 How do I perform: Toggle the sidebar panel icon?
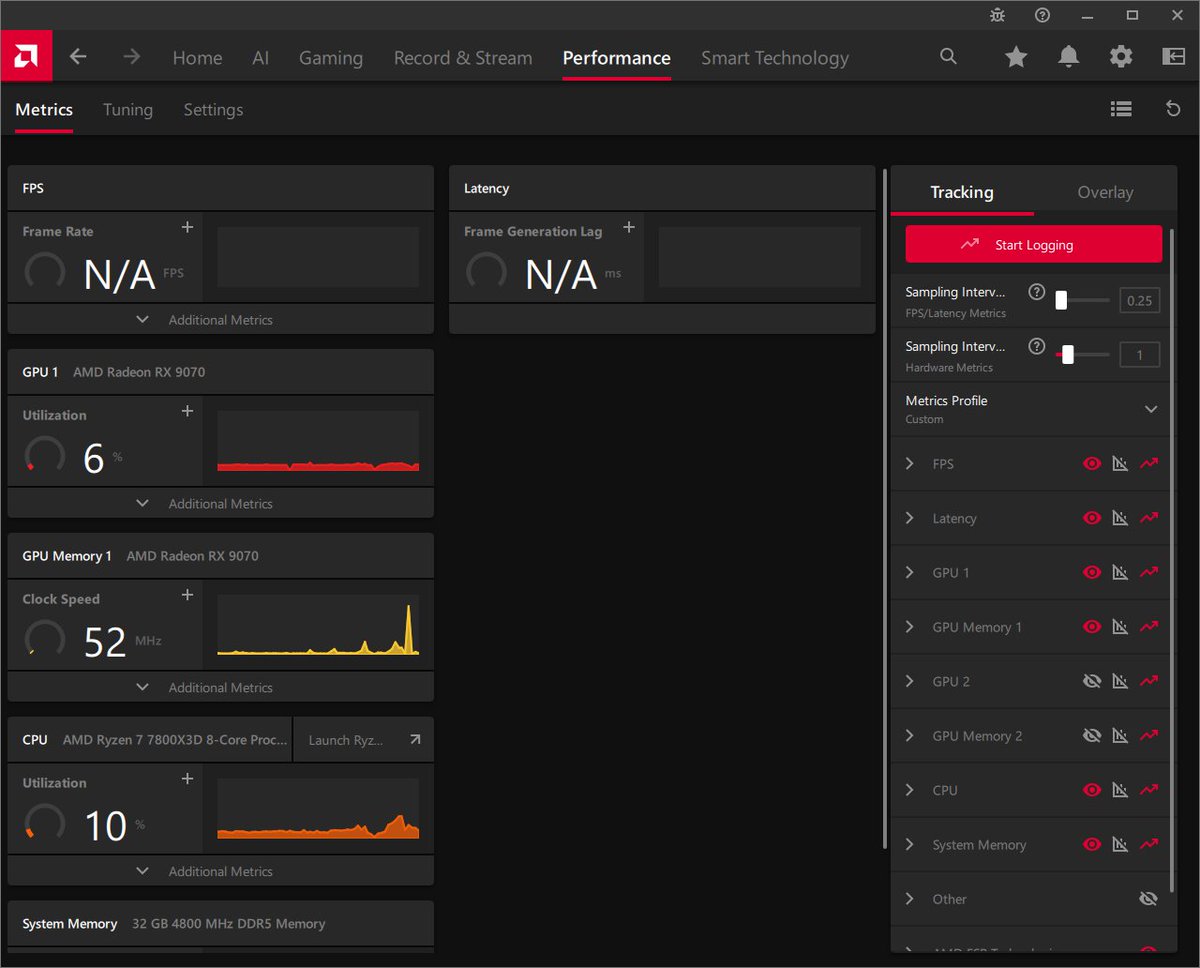click(x=1173, y=57)
